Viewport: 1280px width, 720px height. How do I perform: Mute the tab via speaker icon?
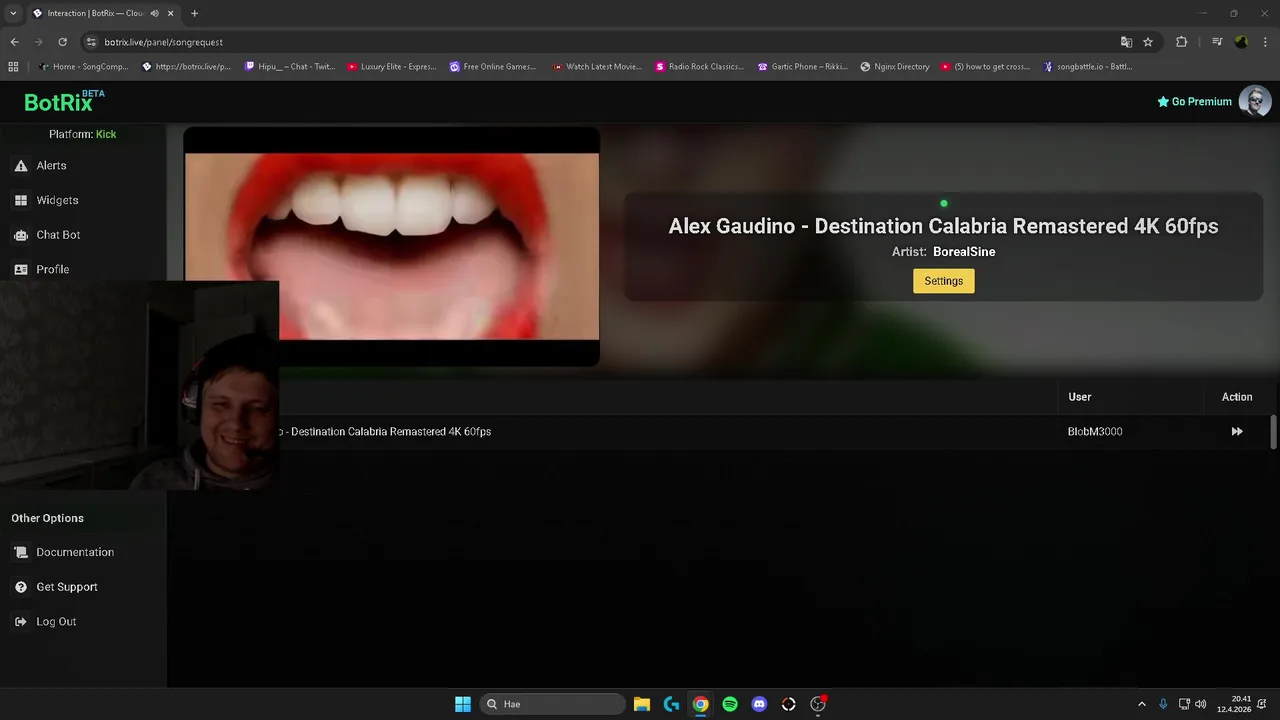(x=155, y=13)
